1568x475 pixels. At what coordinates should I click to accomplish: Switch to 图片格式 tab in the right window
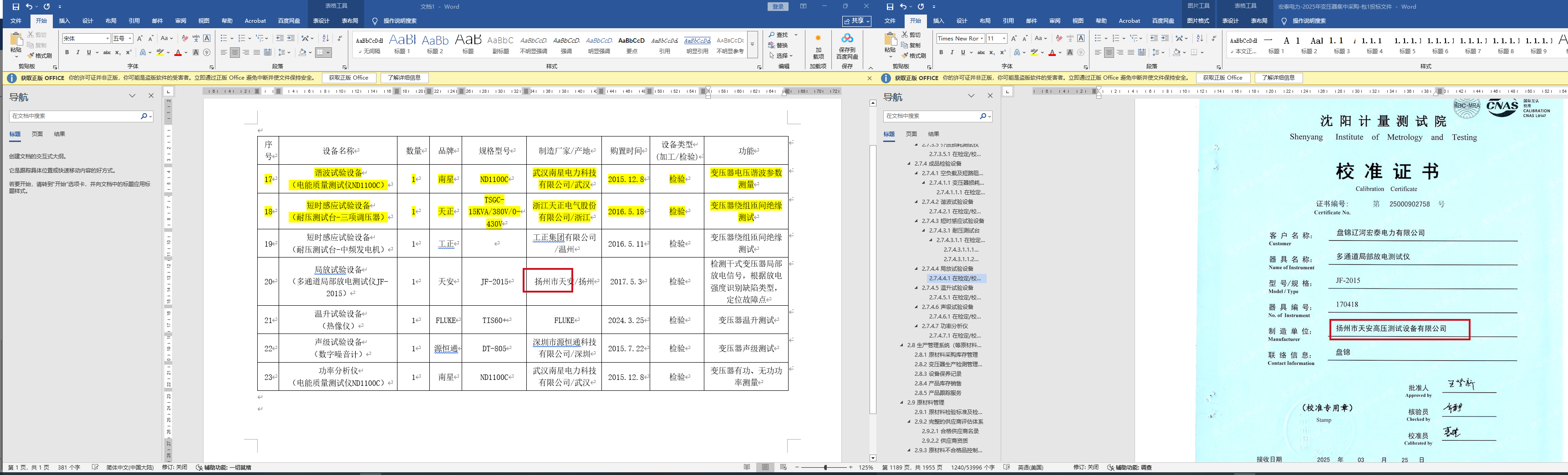pyautogui.click(x=1197, y=20)
